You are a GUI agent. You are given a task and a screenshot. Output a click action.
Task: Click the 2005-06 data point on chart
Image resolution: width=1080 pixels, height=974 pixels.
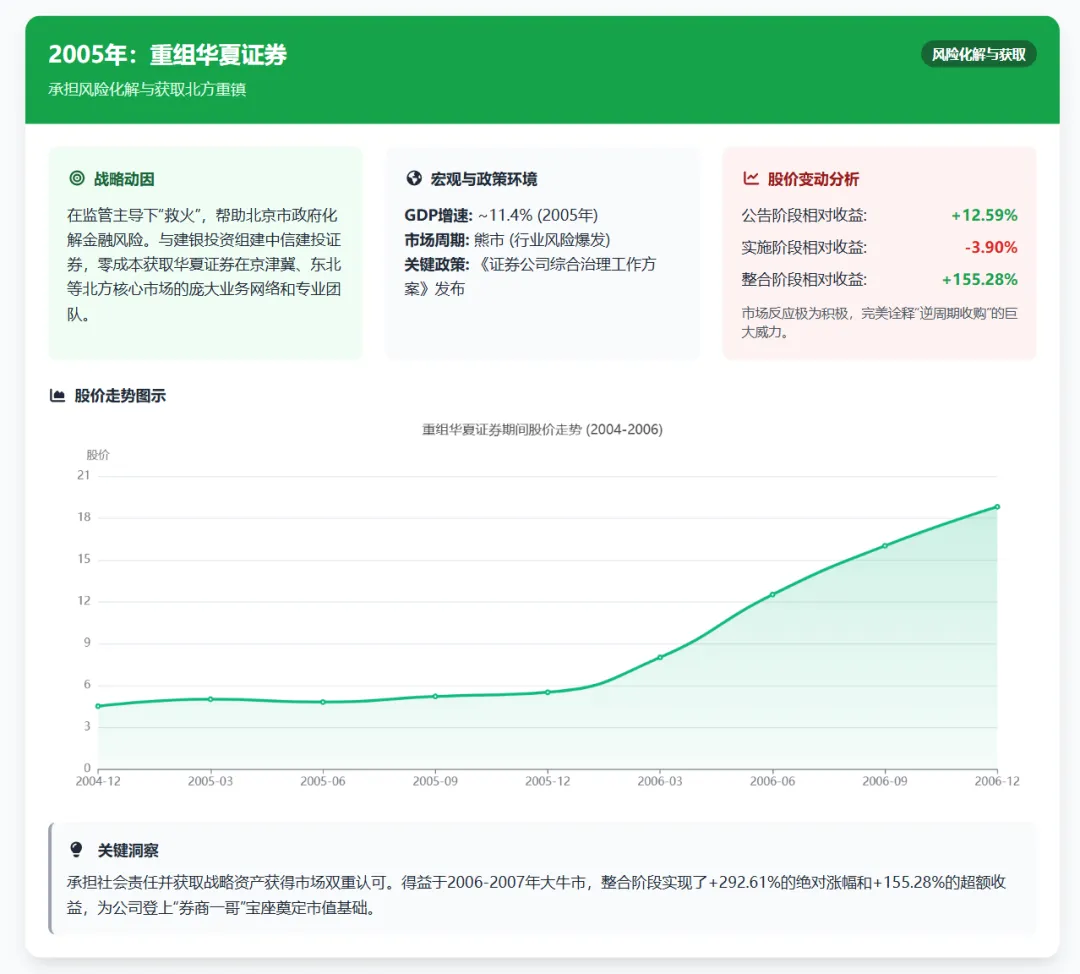click(323, 702)
